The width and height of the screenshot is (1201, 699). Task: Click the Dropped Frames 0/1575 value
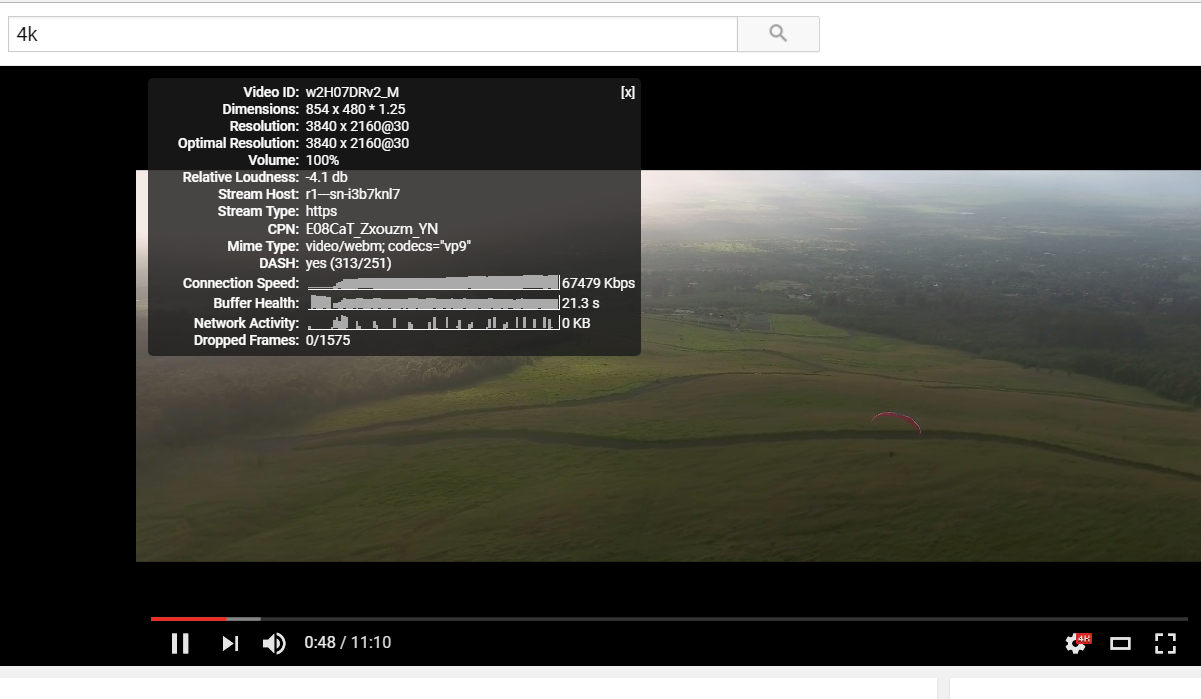pos(328,340)
